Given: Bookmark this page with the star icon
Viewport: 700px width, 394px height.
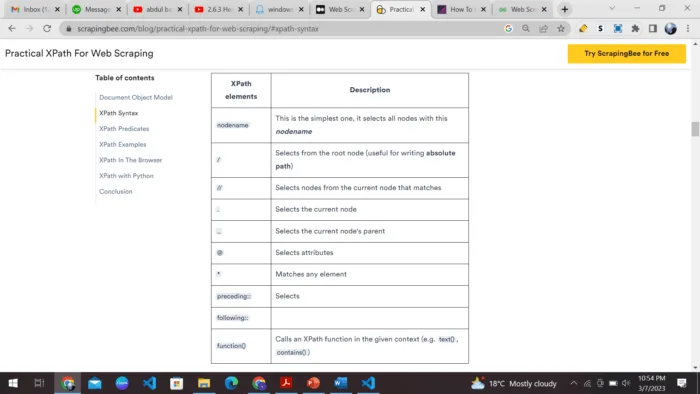Looking at the screenshot, I should [561, 29].
